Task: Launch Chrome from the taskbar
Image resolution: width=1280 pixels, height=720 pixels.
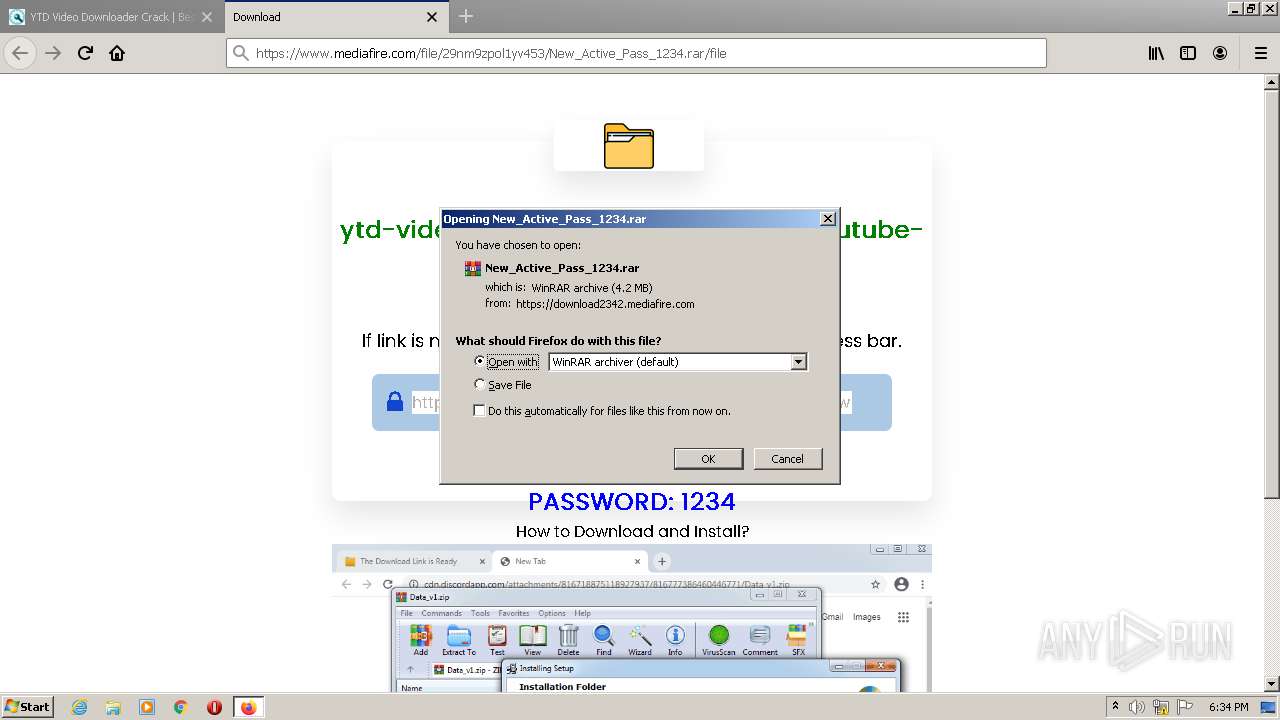Action: pos(181,707)
